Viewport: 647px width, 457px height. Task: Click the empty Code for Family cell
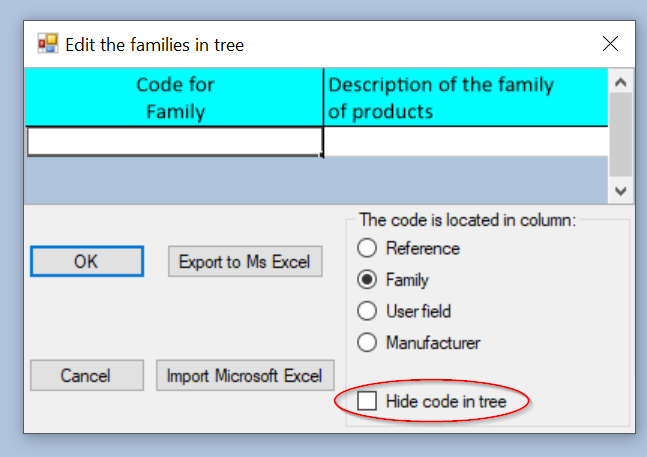coord(174,142)
